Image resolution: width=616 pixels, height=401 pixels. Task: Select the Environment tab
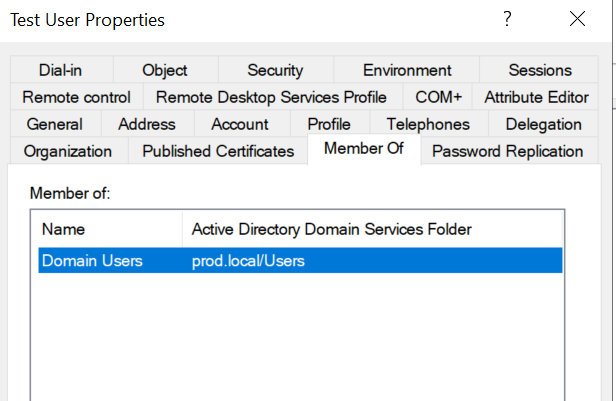[x=407, y=70]
